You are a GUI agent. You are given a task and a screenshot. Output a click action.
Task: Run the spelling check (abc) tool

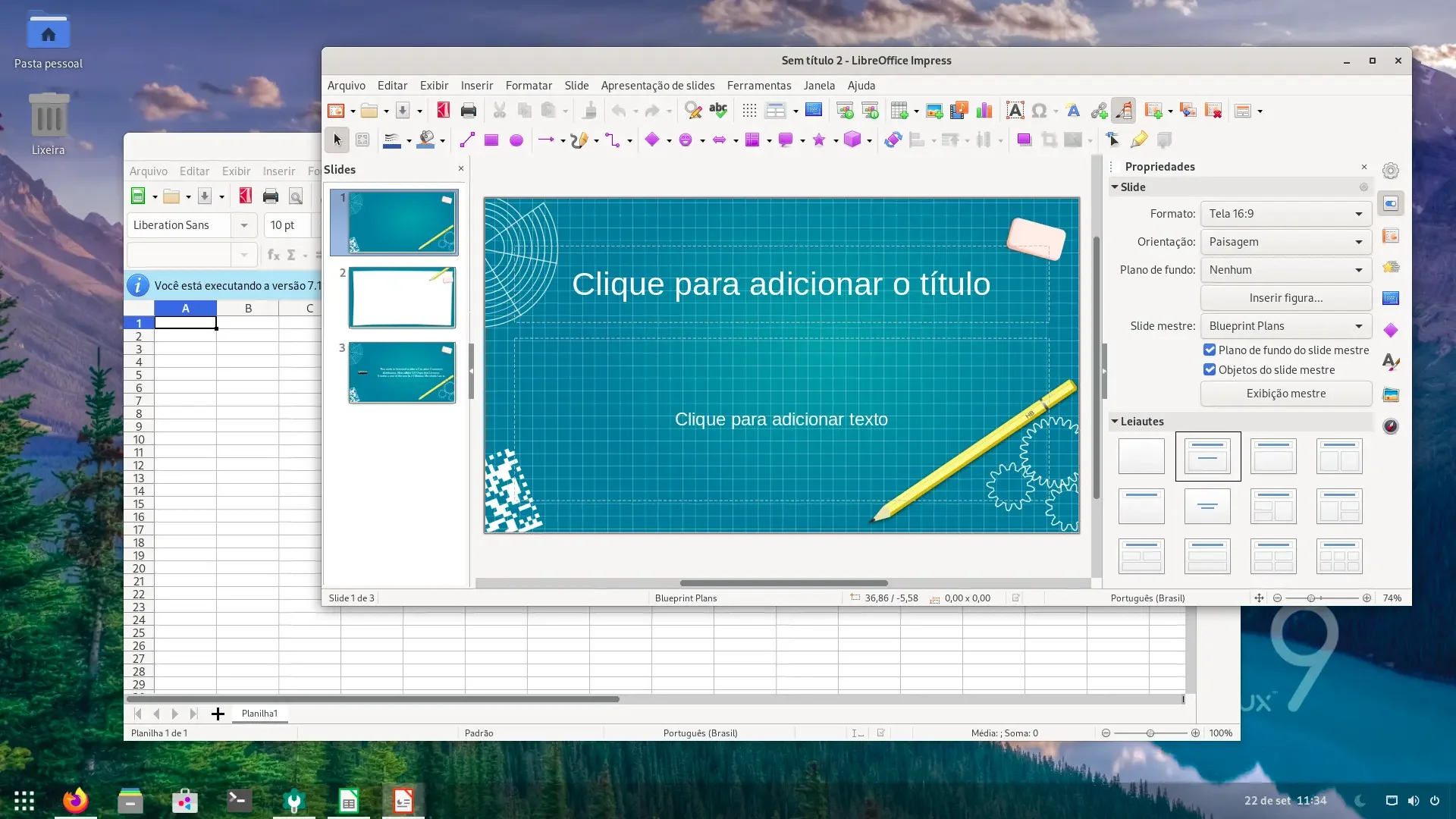click(x=718, y=111)
